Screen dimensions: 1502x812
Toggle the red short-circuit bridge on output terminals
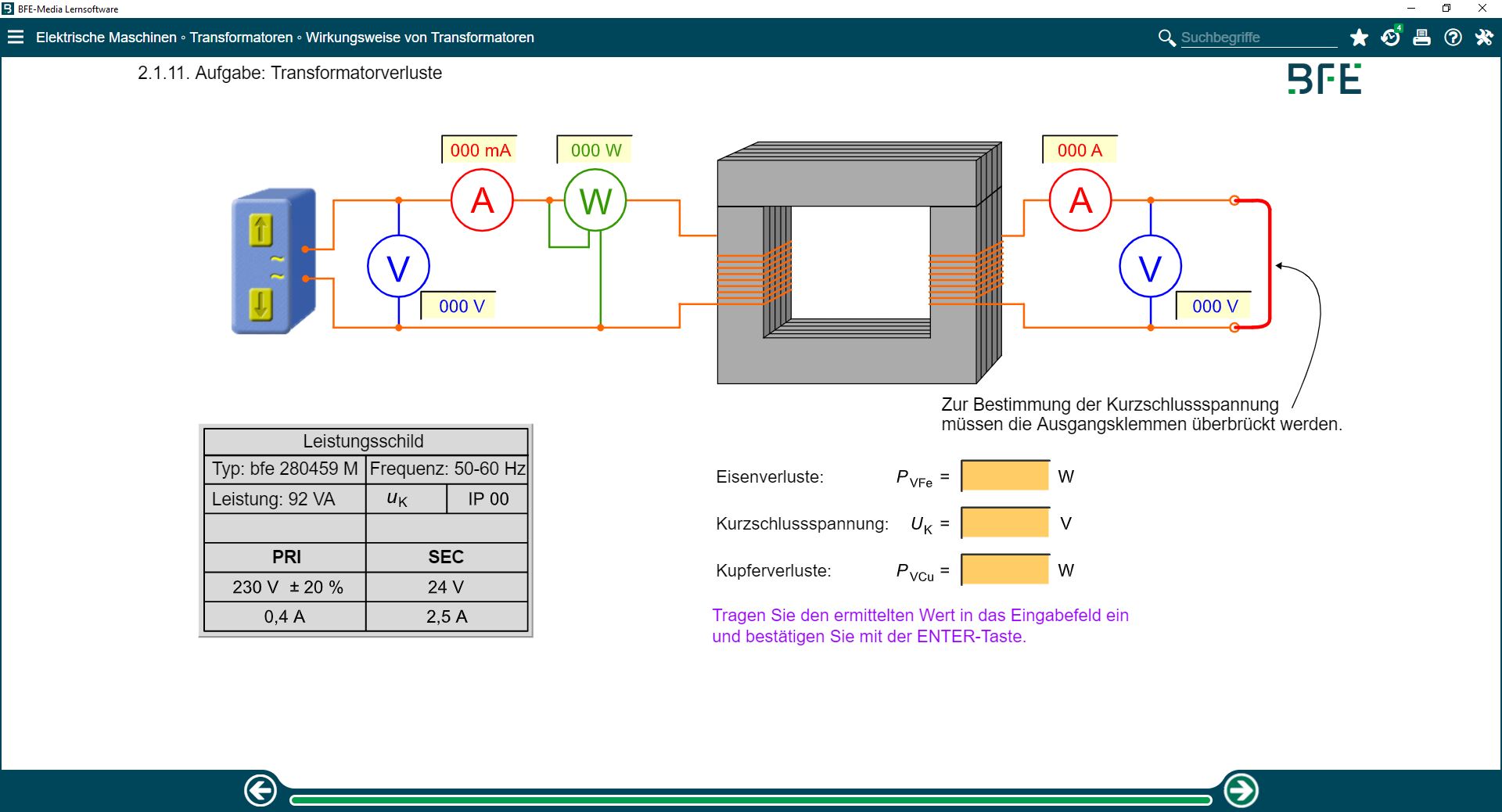tap(1269, 264)
